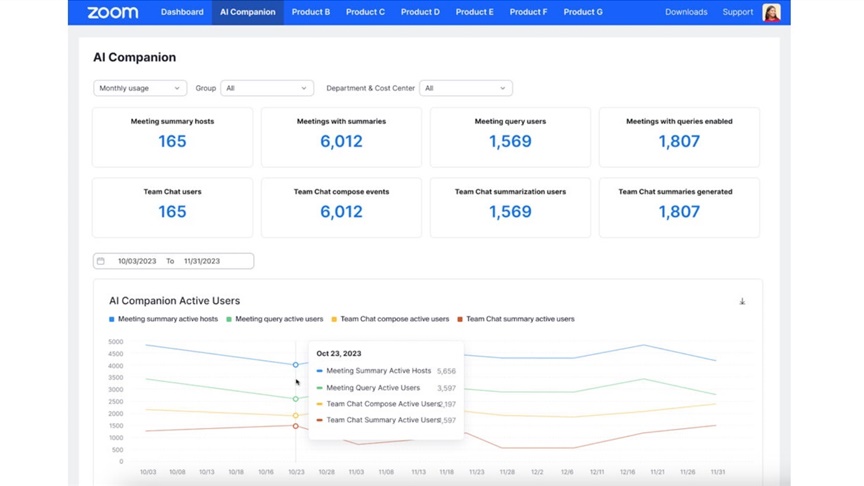Select the Team Chat users card
Viewport: 864px width, 486px height.
pos(172,208)
